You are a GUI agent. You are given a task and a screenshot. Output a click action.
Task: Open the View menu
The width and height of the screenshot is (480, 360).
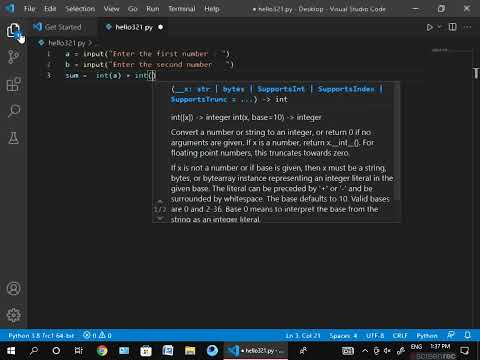point(111,9)
